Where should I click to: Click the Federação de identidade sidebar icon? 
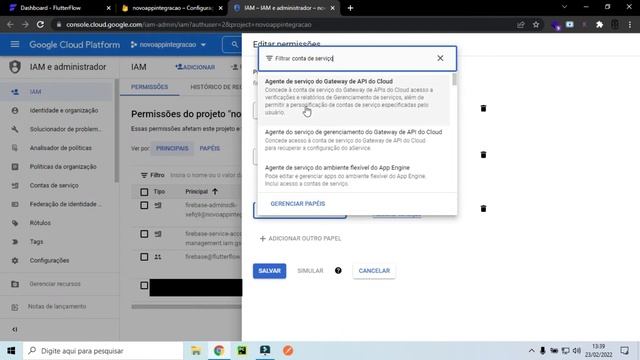[15, 204]
